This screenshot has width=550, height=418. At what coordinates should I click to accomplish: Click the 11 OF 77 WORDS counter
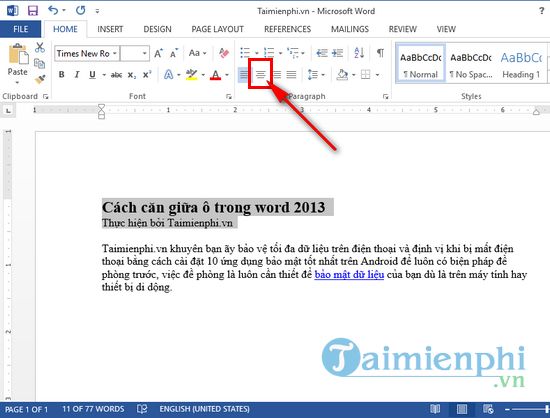93,409
